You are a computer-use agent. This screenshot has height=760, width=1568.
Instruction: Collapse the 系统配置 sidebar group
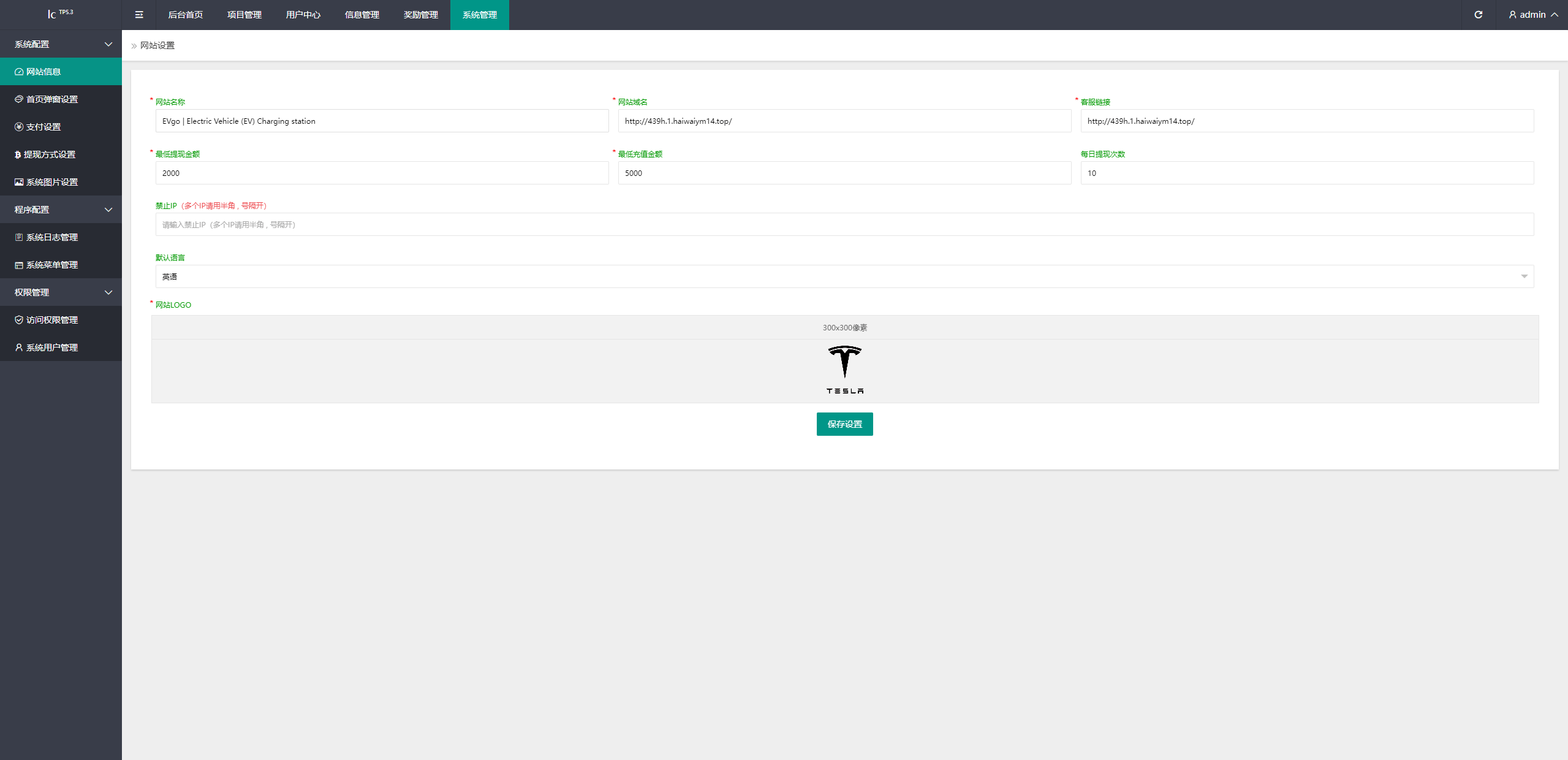click(61, 44)
